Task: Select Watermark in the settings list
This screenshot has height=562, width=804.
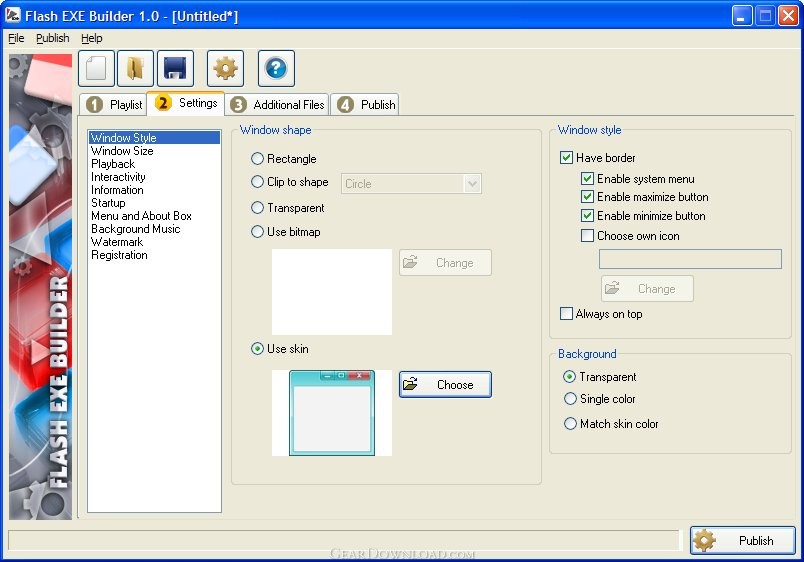Action: coord(117,242)
